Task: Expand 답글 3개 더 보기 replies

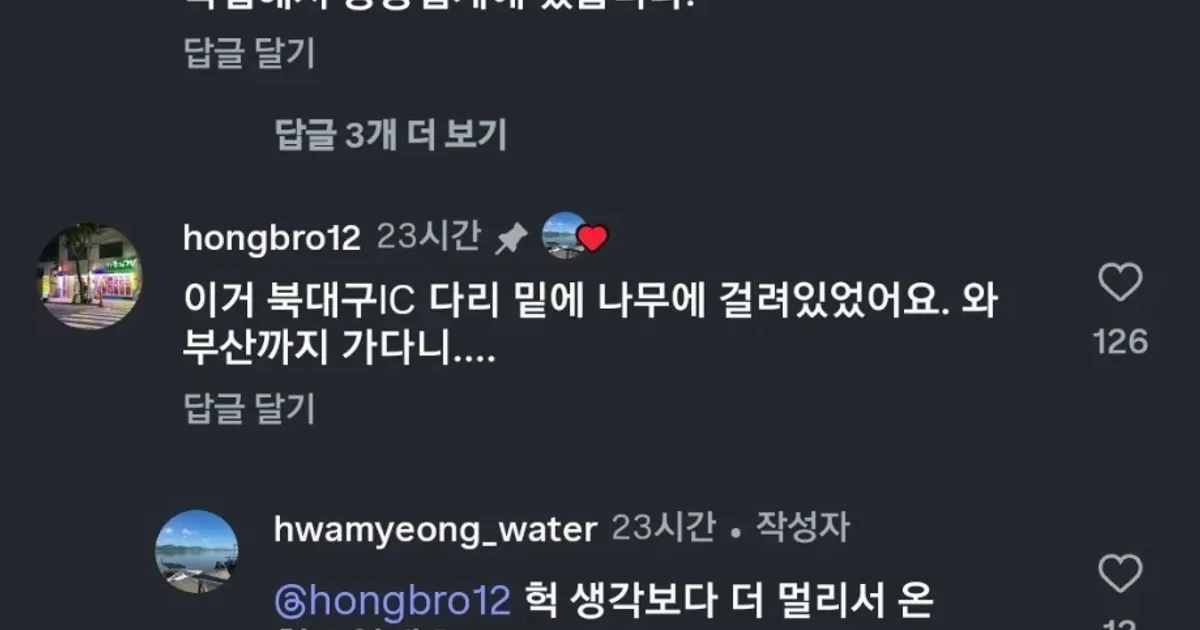Action: tap(391, 134)
